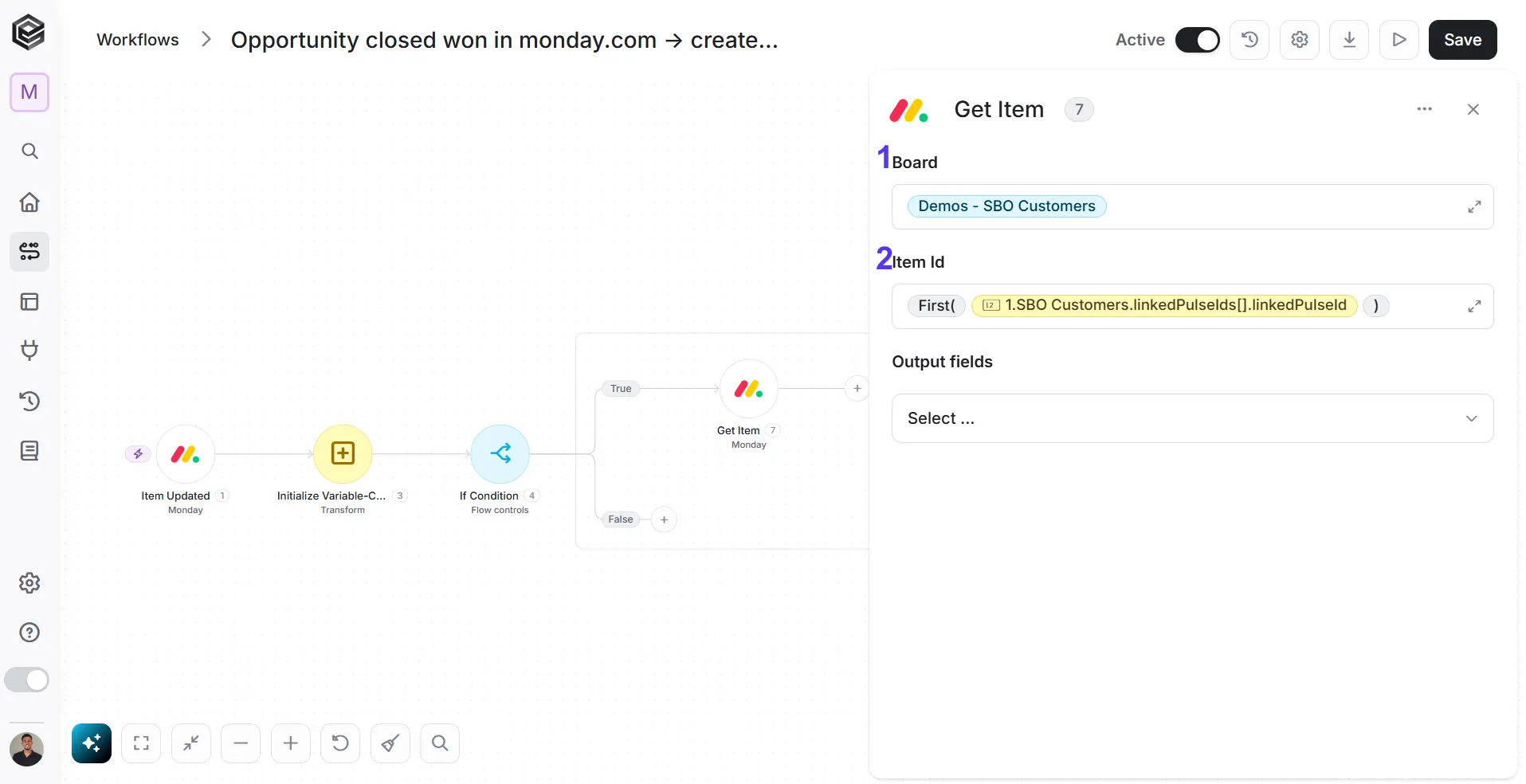The image size is (1526, 784).
Task: Click the AI assistant sparkle button
Action: (92, 743)
